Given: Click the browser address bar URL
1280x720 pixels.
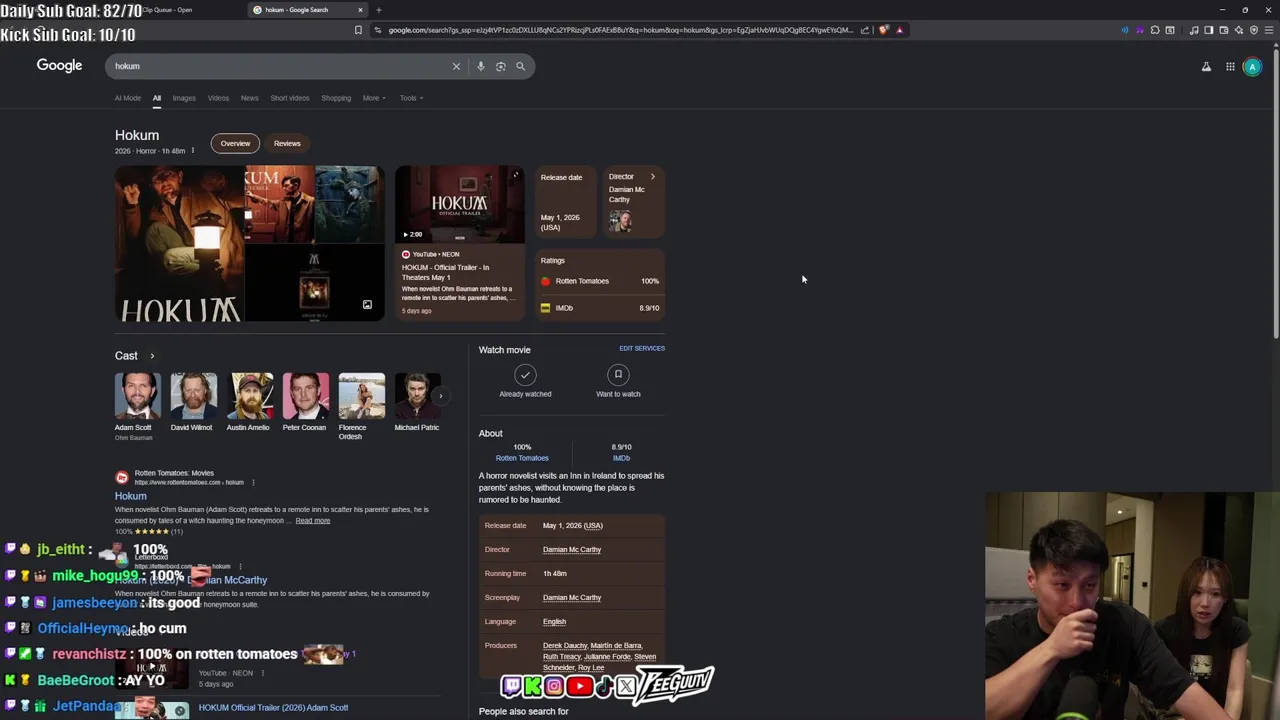Looking at the screenshot, I should tap(620, 30).
